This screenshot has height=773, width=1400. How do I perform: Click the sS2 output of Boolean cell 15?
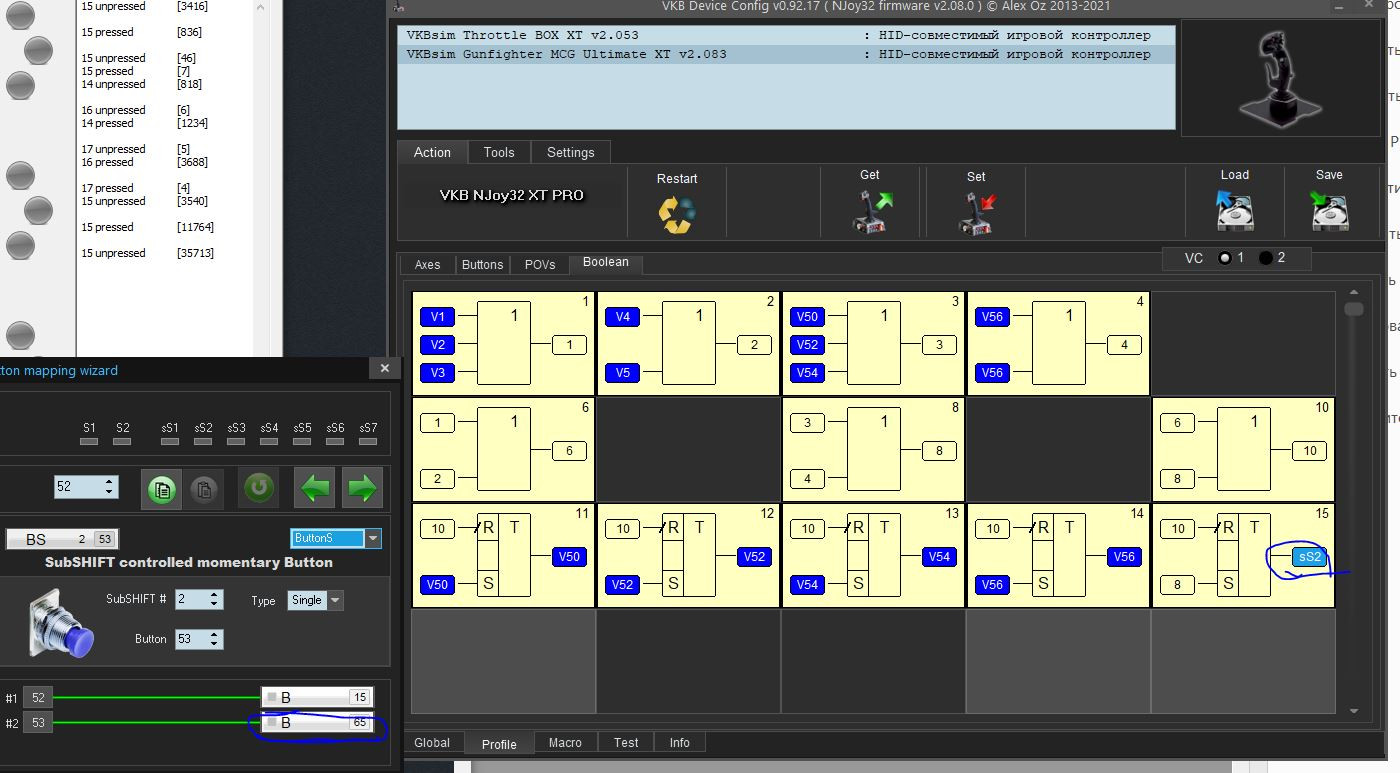tap(1309, 557)
